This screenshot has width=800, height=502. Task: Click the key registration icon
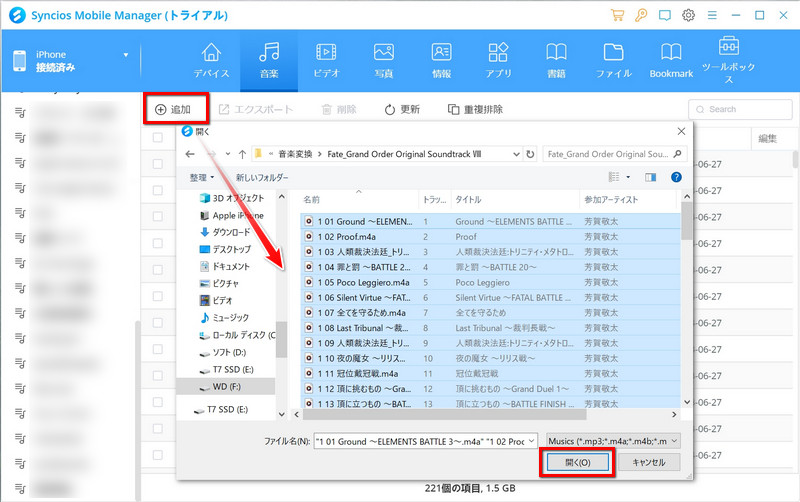point(641,15)
